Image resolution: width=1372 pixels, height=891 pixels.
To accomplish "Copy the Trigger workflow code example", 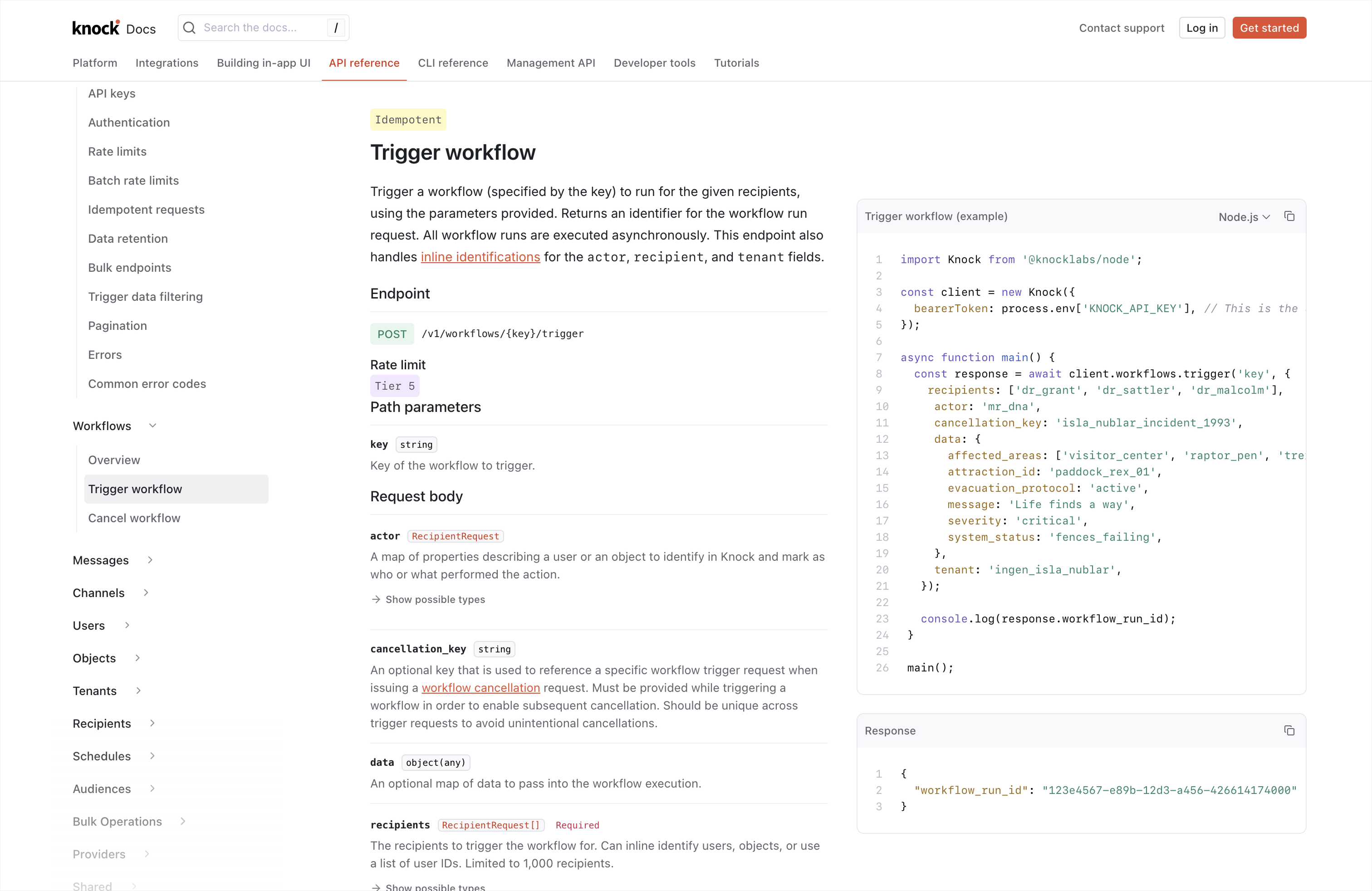I will point(1289,216).
